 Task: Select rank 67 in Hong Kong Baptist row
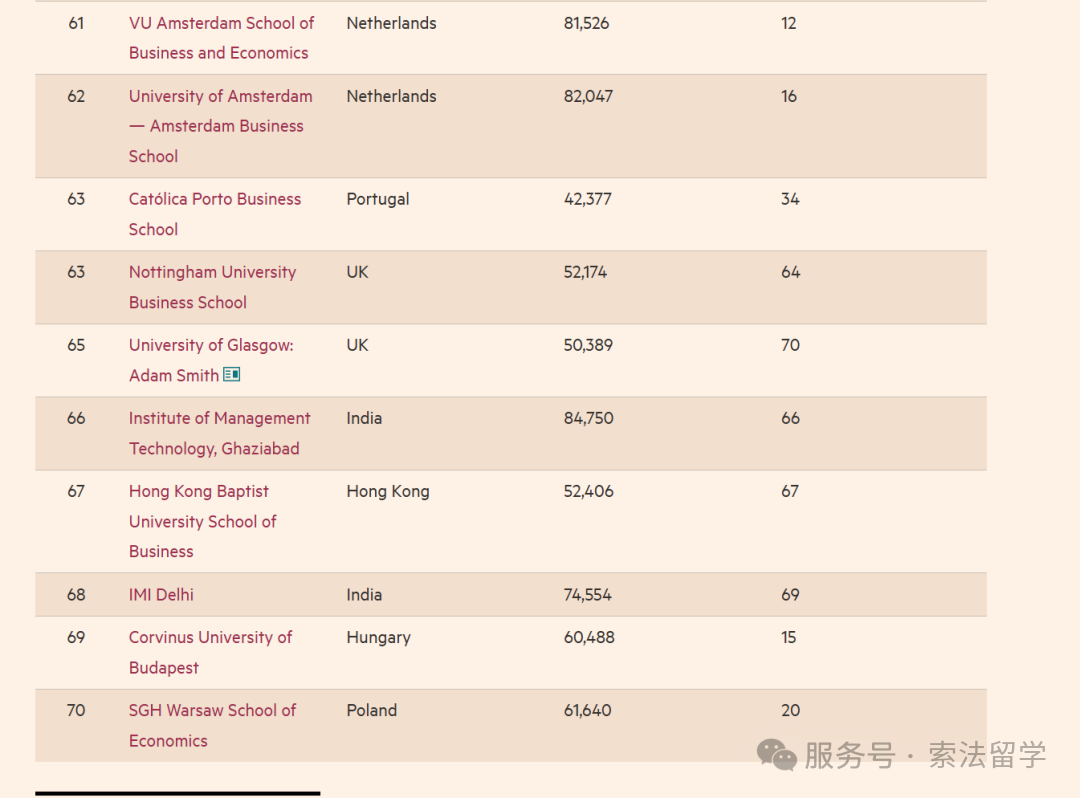pos(76,491)
